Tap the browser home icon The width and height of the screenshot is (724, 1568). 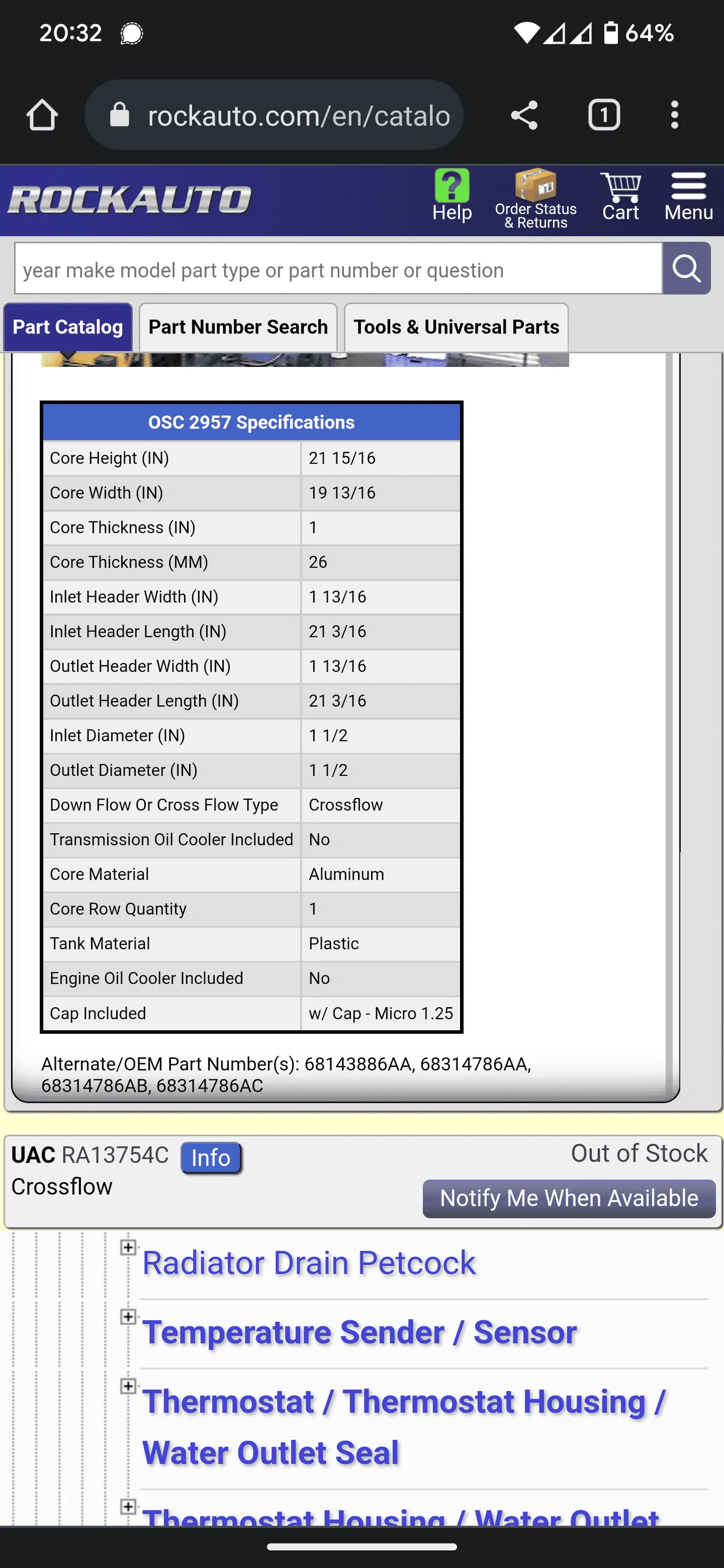coord(42,115)
